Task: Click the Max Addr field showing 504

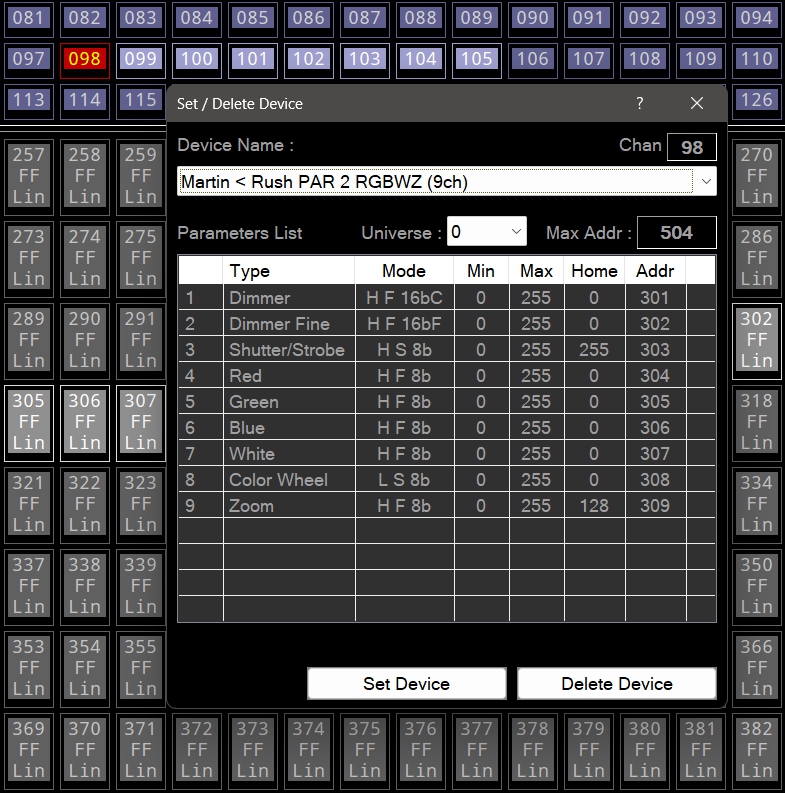Action: click(x=676, y=233)
